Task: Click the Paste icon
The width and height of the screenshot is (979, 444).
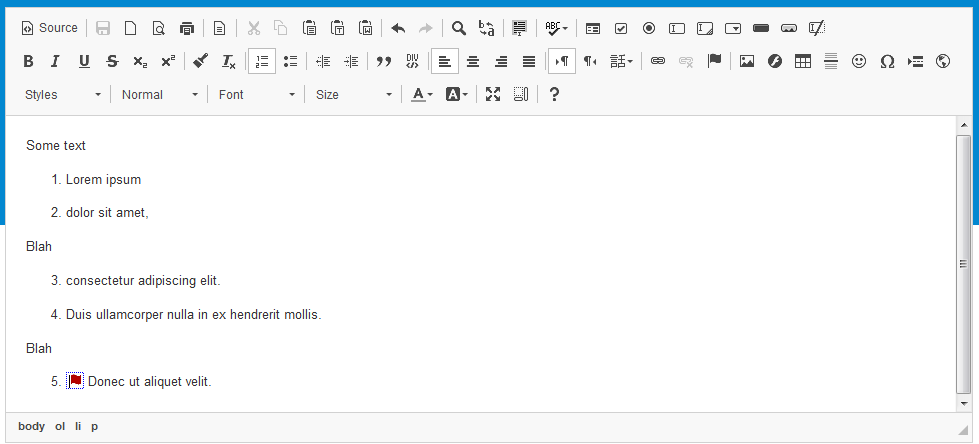Action: pos(309,28)
